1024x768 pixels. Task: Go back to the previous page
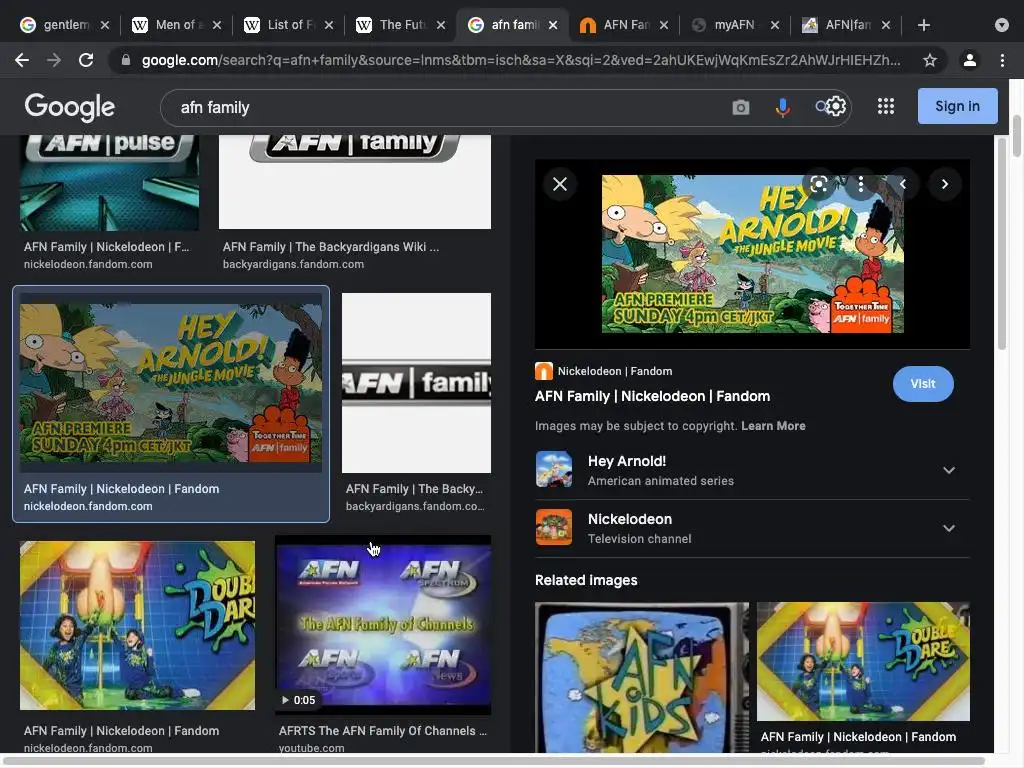[x=22, y=60]
